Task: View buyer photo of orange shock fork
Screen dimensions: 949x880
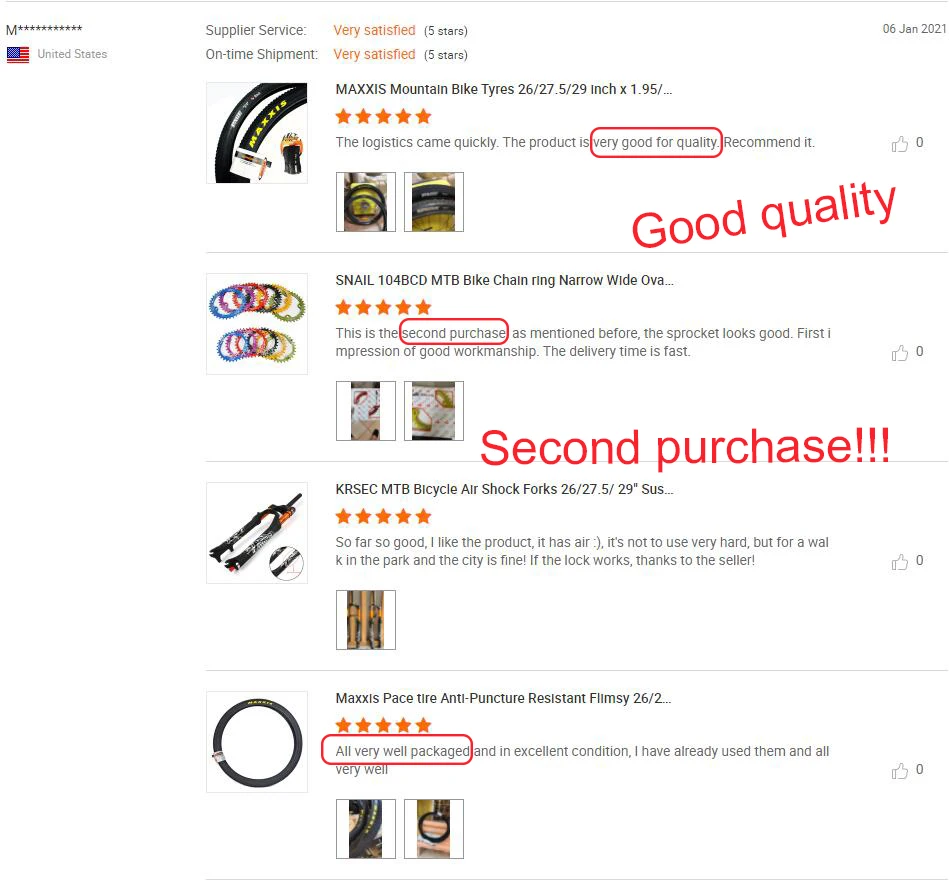Action: [366, 620]
